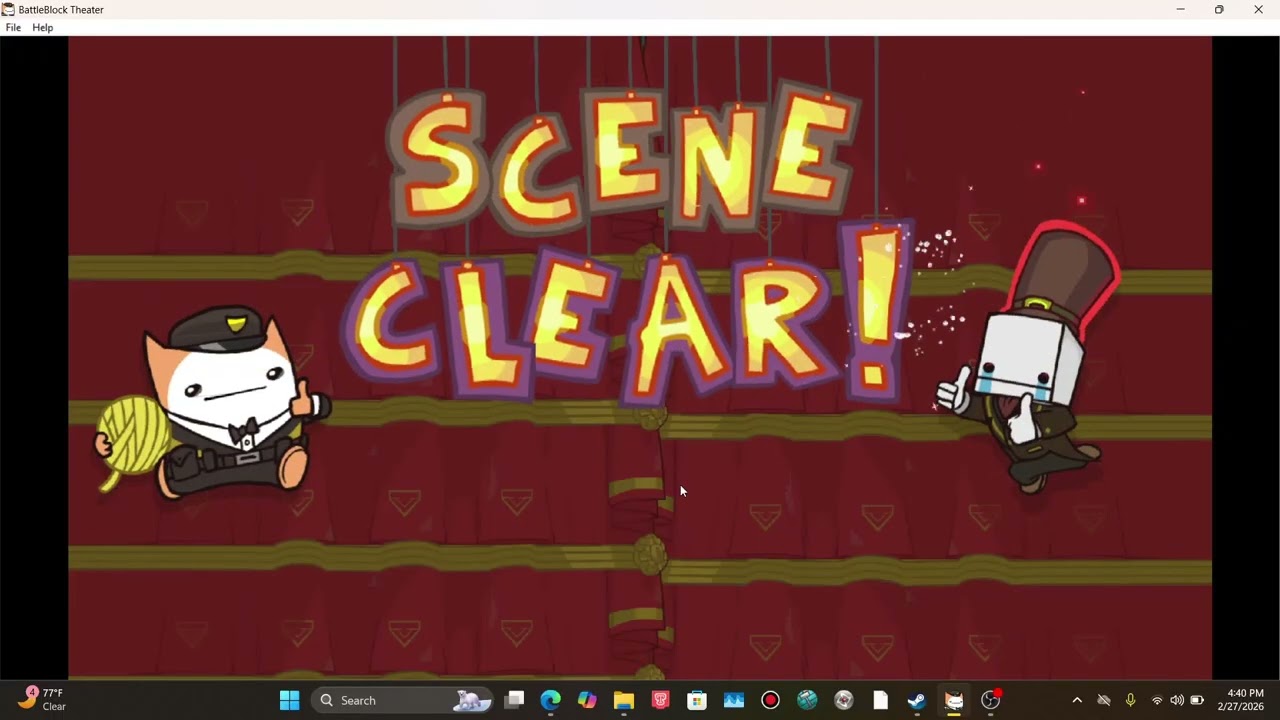This screenshot has height=720, width=1280.
Task: Open Microsoft Store from the taskbar
Action: [x=697, y=700]
